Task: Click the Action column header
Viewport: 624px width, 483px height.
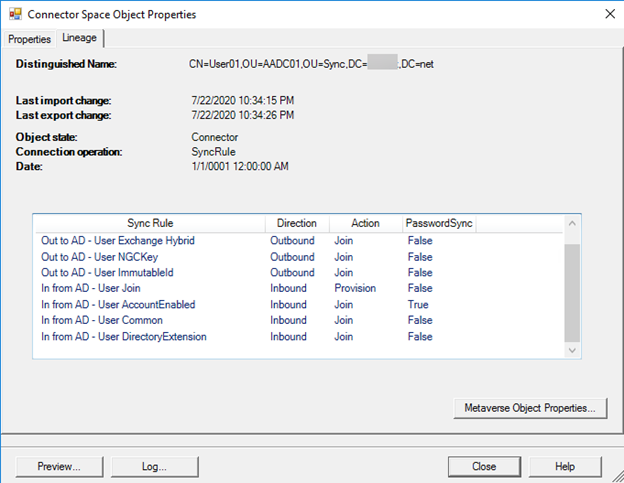Action: point(365,223)
